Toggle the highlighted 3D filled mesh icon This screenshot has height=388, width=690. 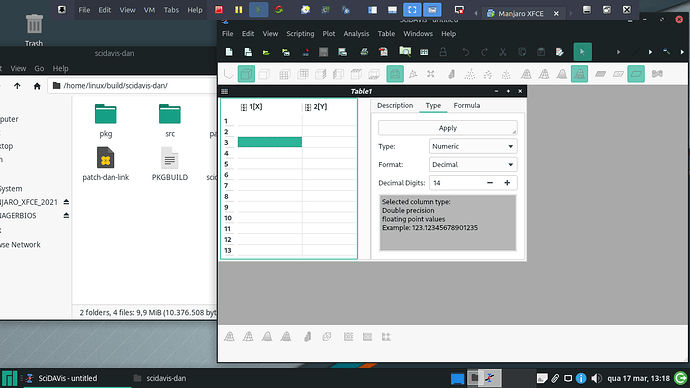pos(580,74)
